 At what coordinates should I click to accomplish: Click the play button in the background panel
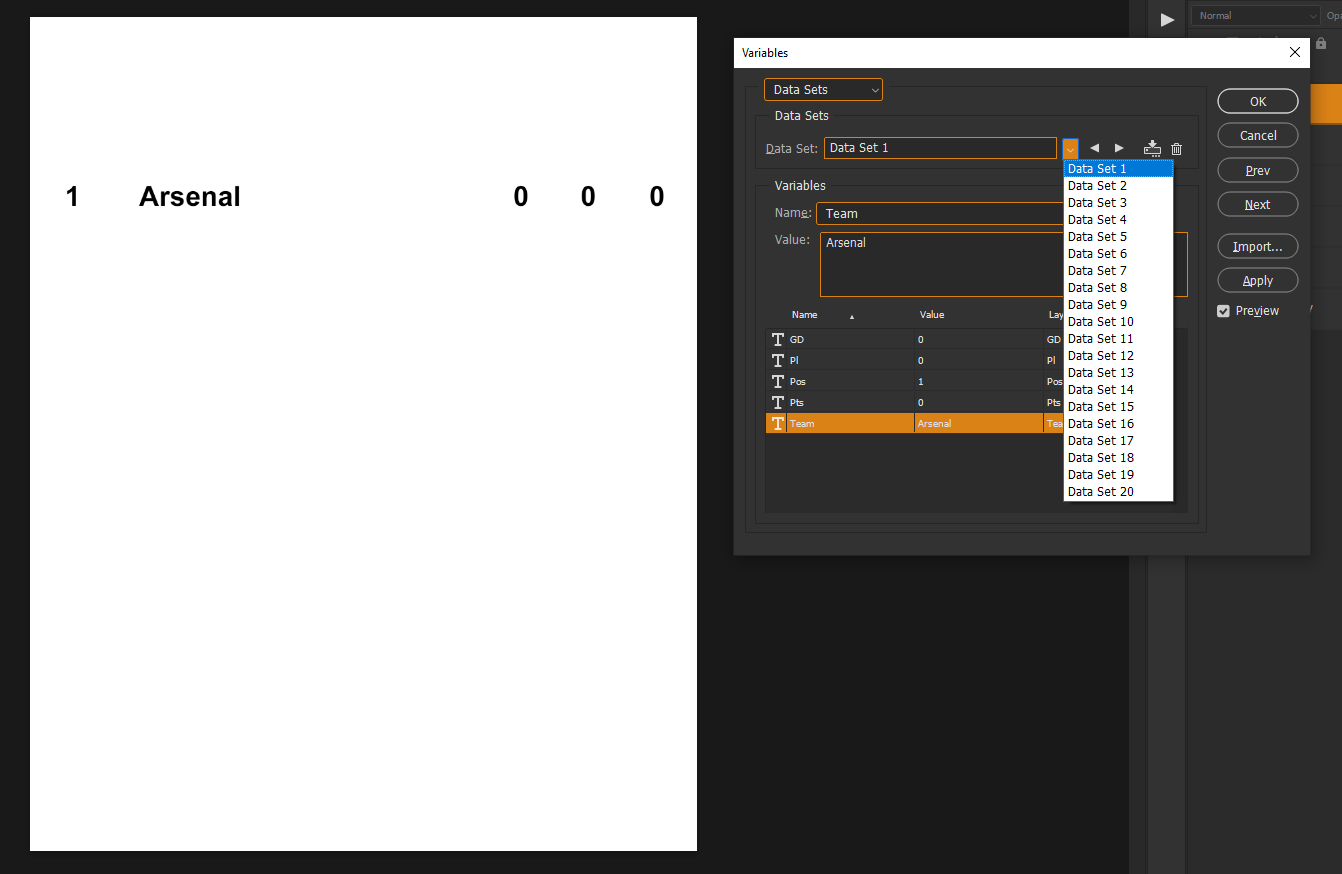pyautogui.click(x=1167, y=19)
